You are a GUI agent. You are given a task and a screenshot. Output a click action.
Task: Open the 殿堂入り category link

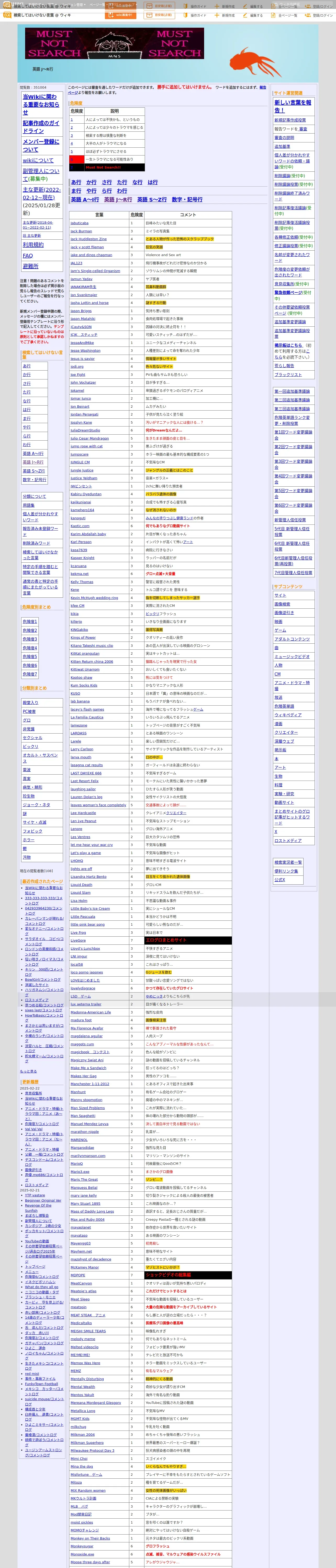pos(31,702)
